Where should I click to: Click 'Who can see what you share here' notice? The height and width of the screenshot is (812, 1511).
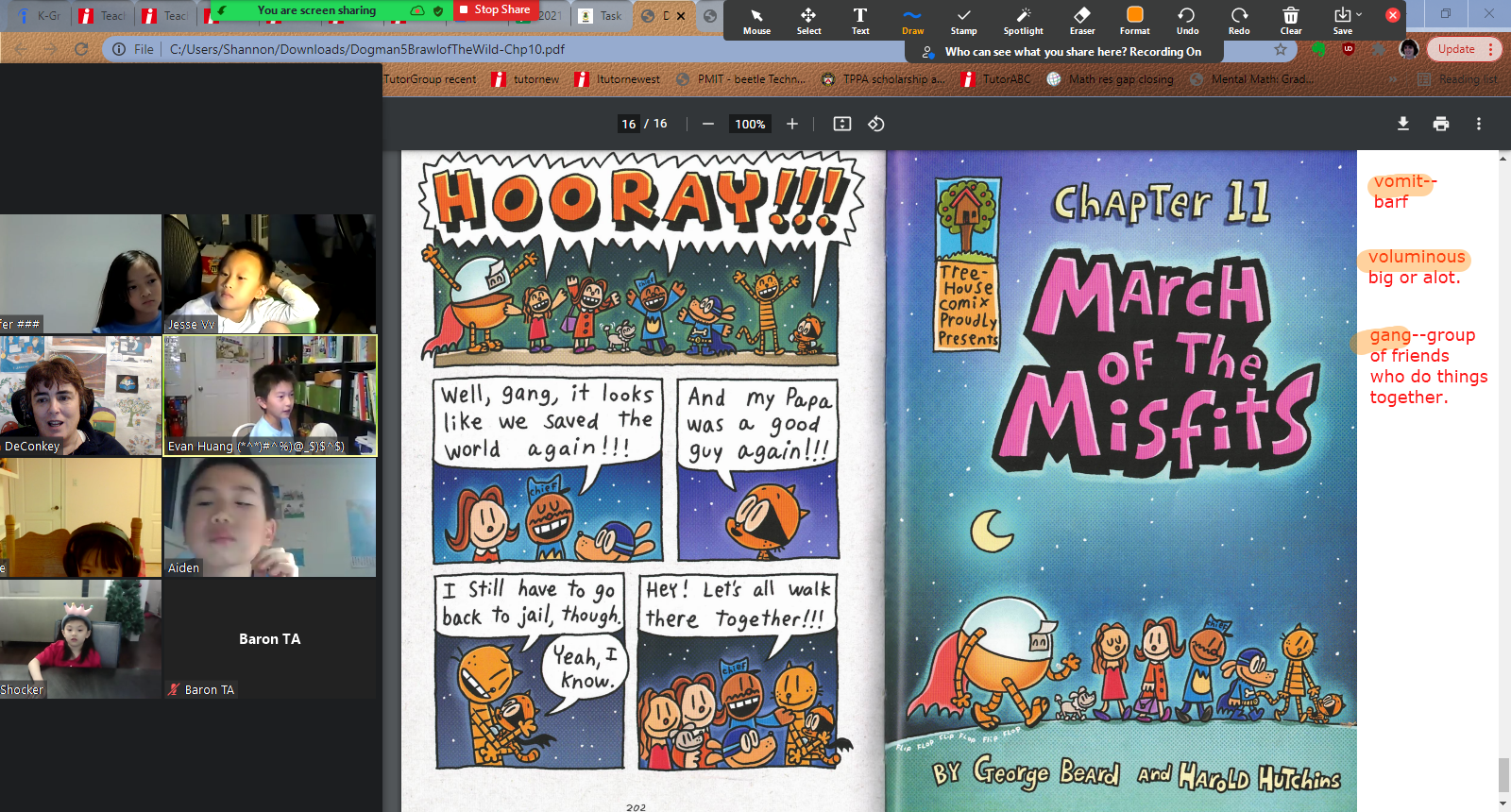click(x=1073, y=52)
